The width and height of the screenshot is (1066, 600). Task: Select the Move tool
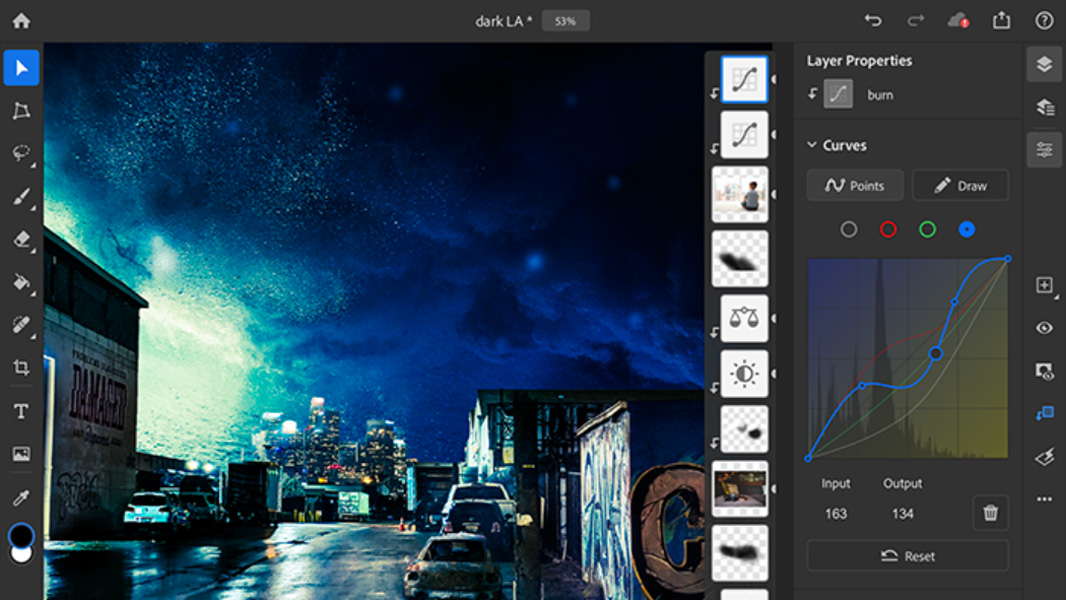click(x=21, y=68)
